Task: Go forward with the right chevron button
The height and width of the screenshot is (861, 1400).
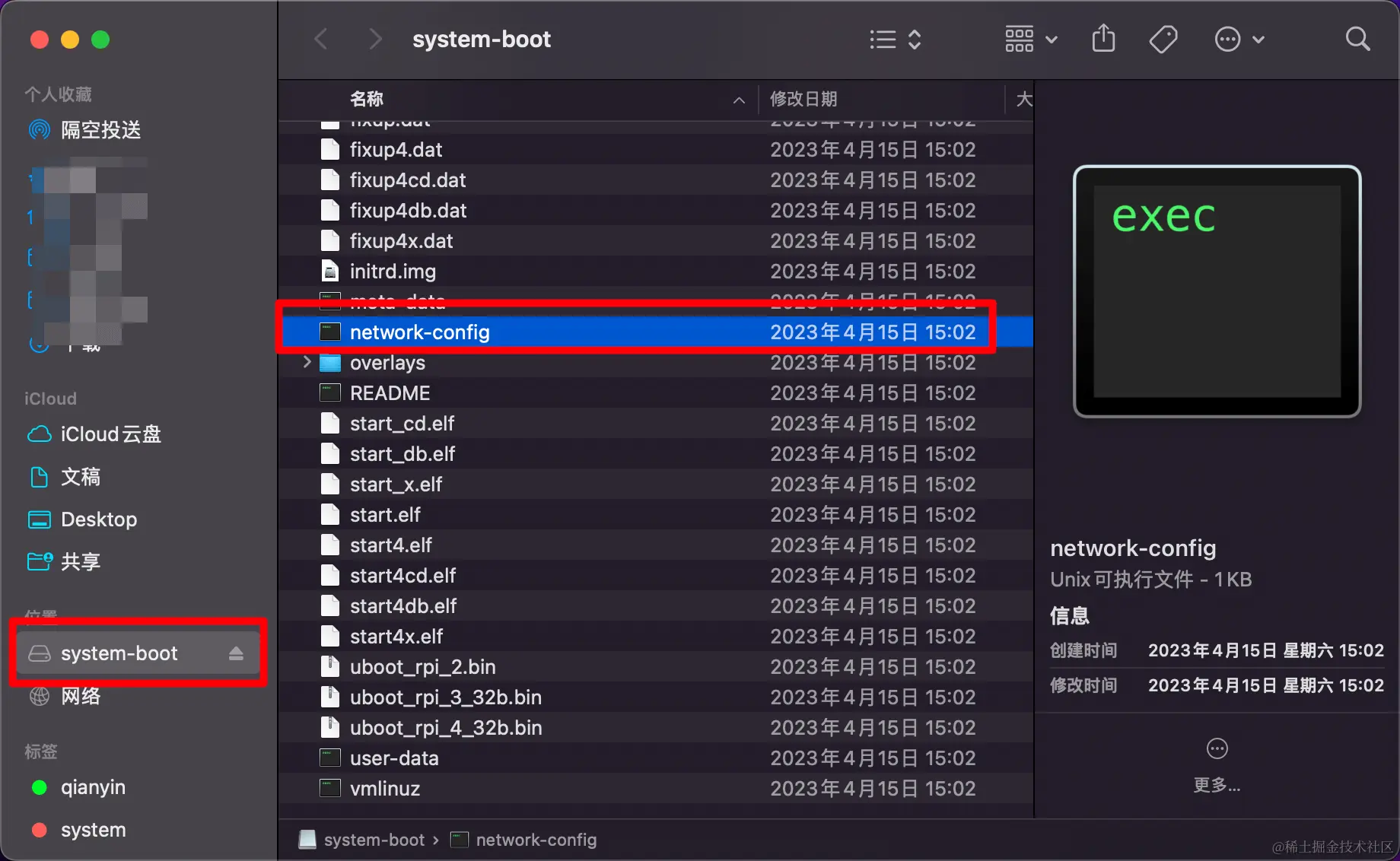Action: (374, 39)
